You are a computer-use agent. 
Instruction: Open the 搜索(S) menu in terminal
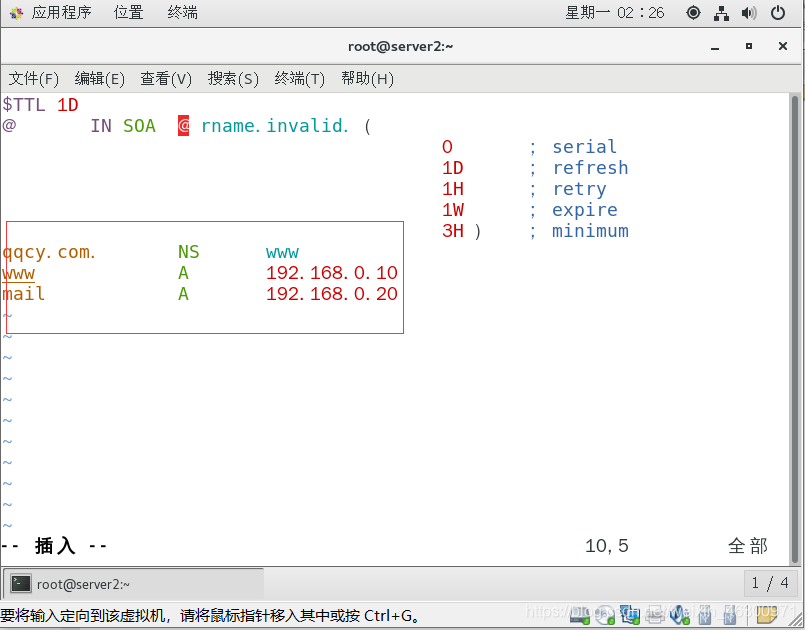pos(233,79)
